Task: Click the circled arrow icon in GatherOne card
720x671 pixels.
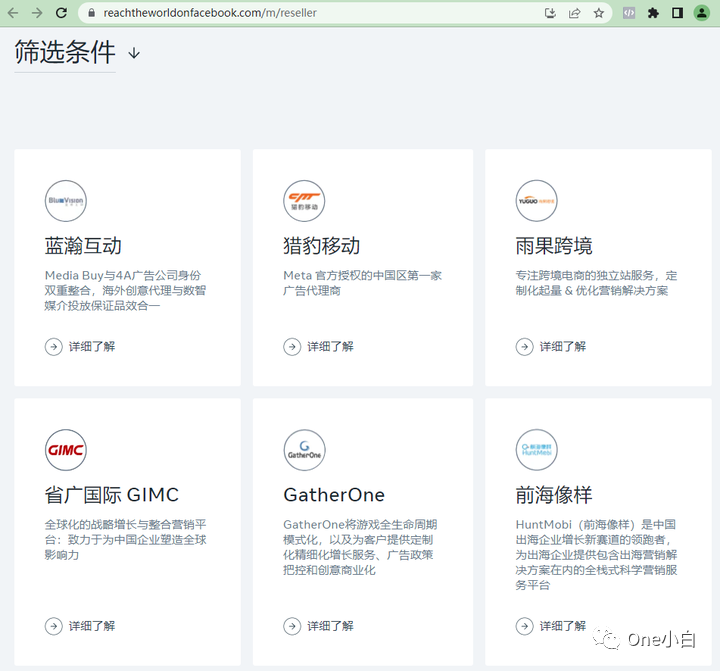Action: click(x=292, y=626)
